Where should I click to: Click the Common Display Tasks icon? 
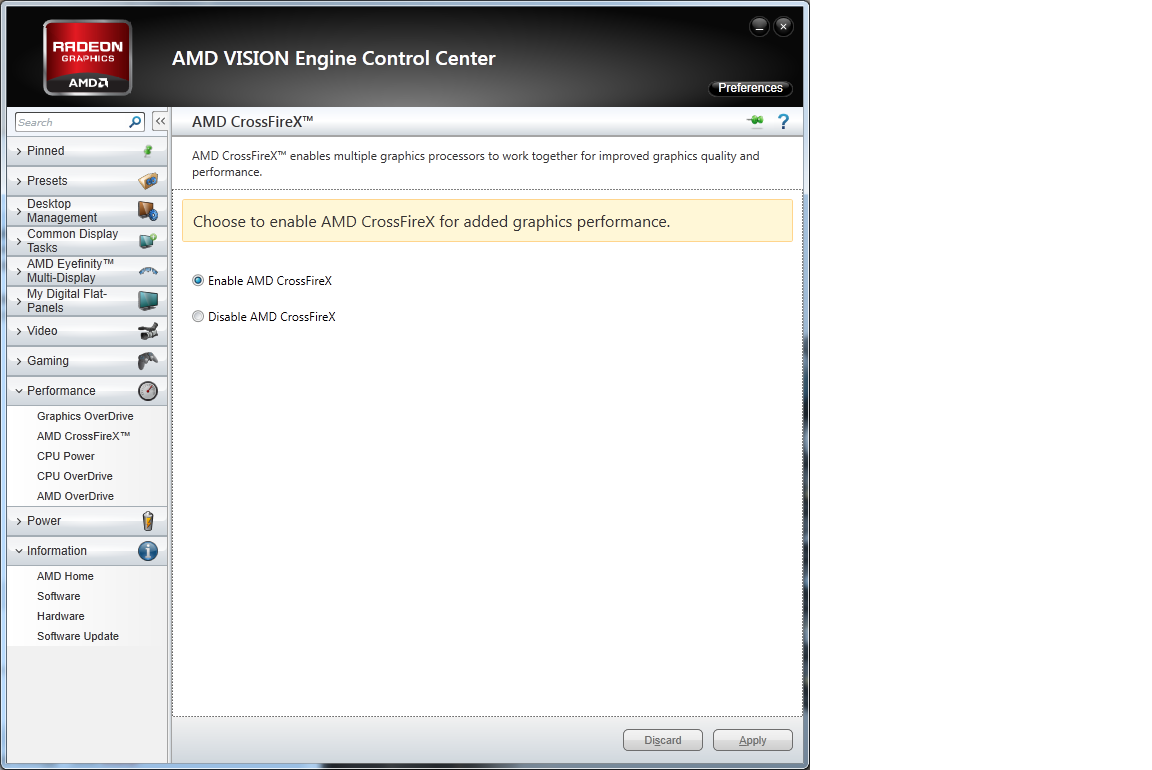148,241
